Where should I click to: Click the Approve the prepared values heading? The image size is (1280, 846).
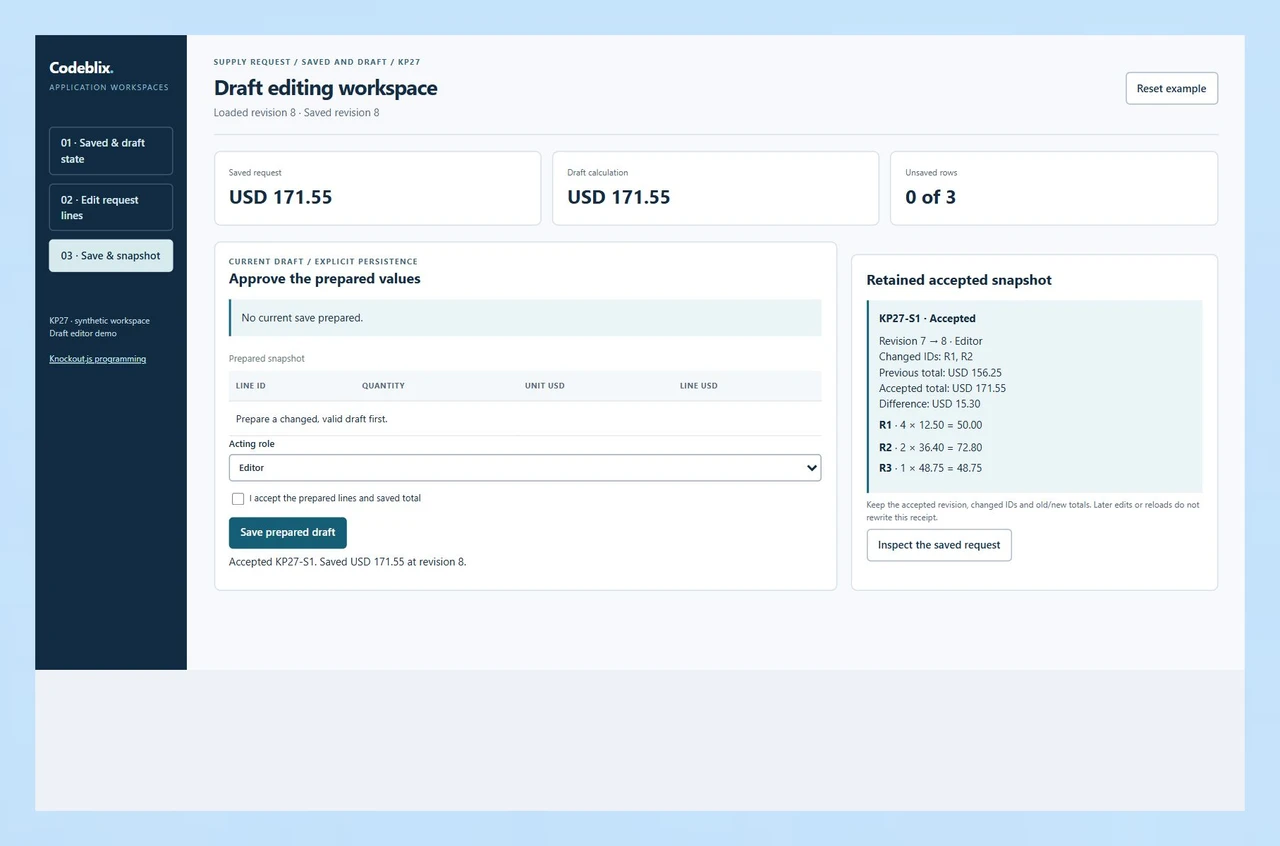[325, 279]
